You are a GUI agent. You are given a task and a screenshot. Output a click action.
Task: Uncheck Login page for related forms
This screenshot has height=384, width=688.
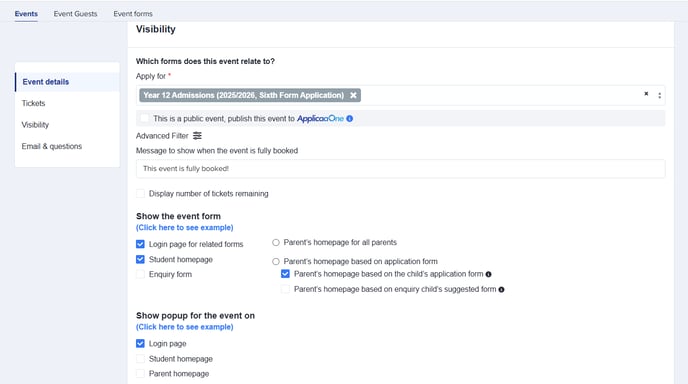click(140, 244)
